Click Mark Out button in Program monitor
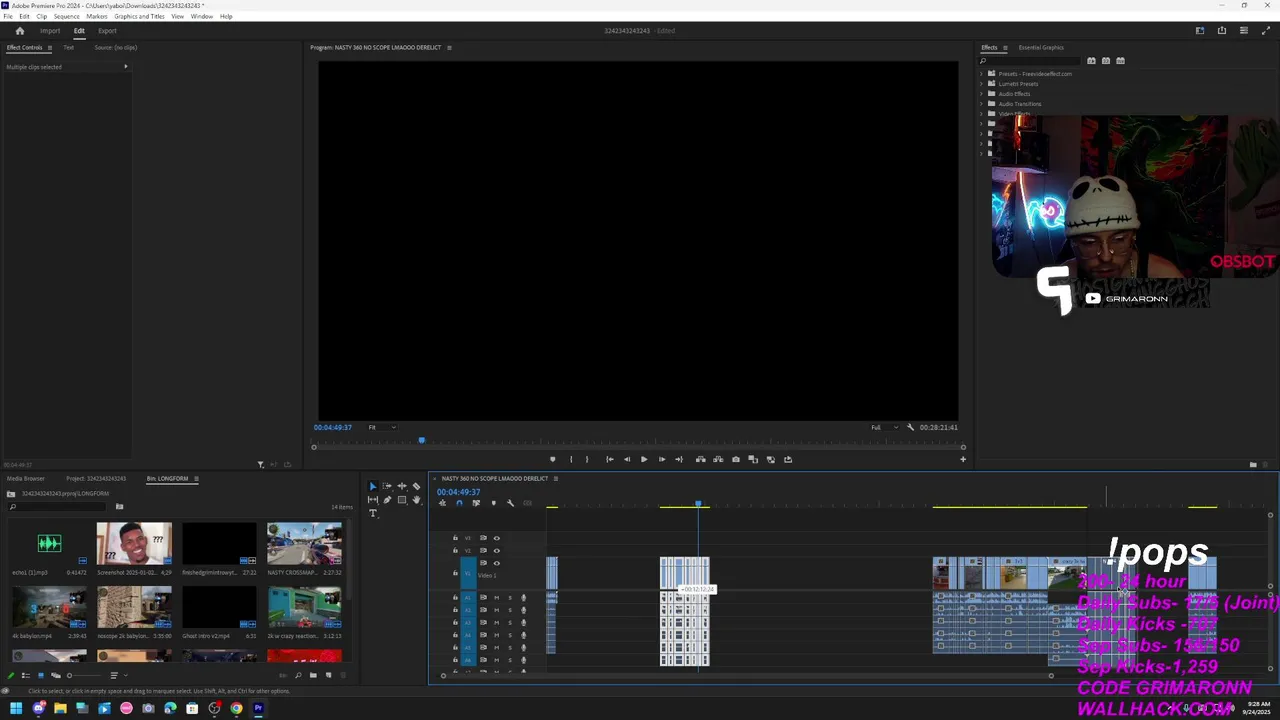 587,459
